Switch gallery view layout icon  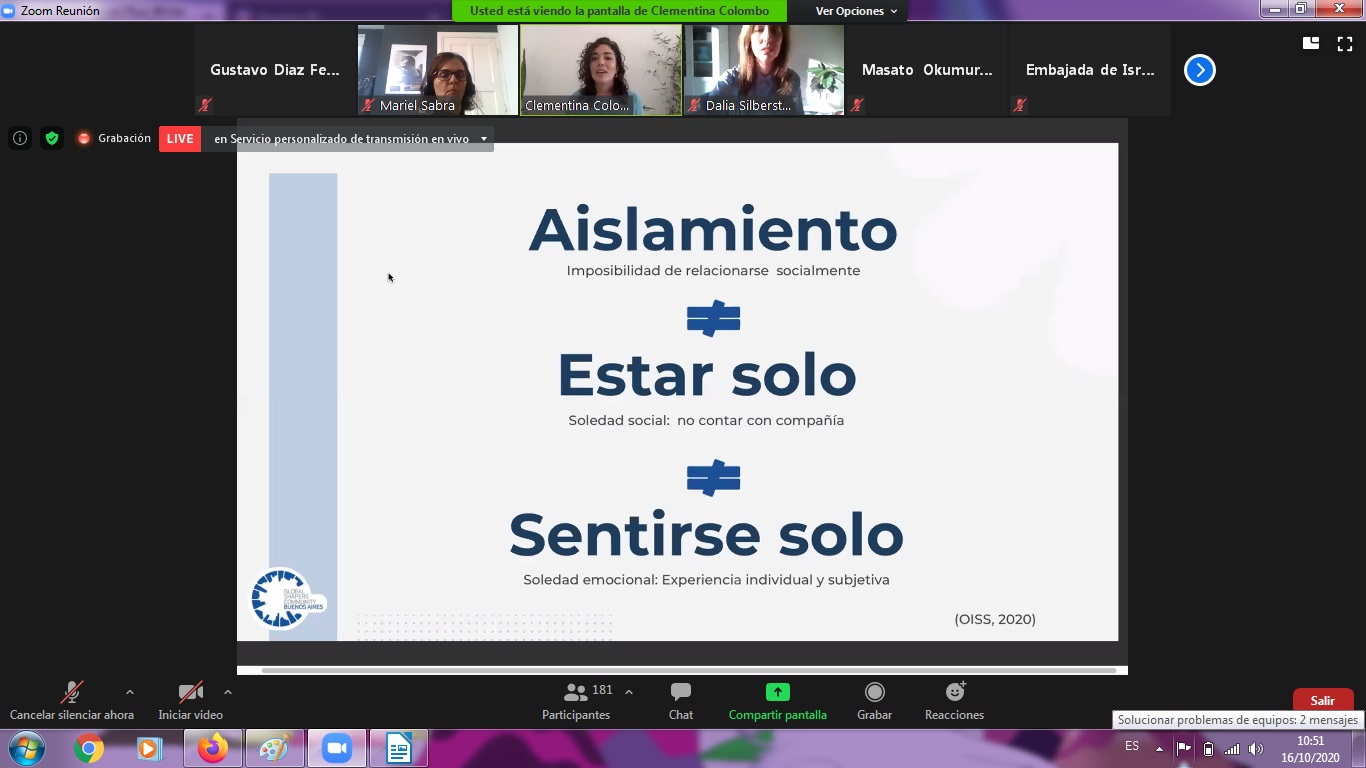tap(1310, 43)
